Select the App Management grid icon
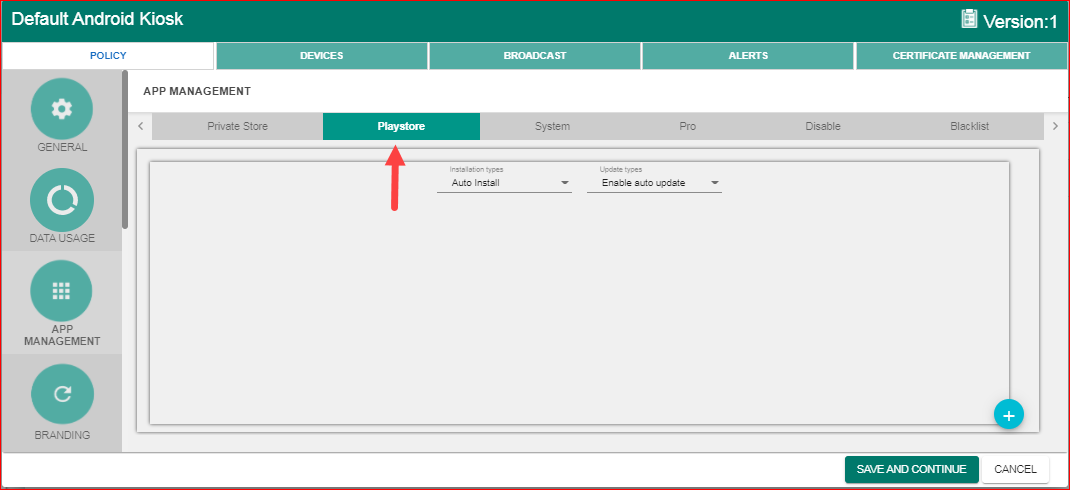 click(62, 291)
